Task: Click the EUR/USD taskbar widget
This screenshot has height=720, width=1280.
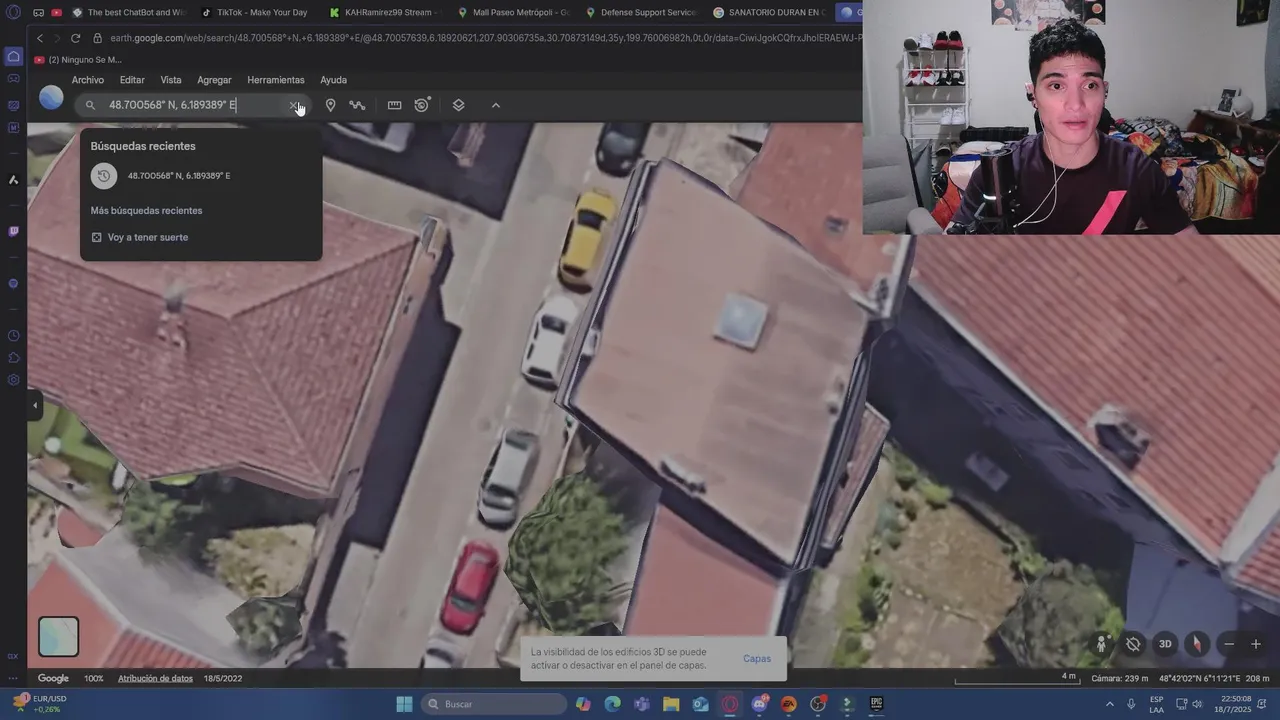Action: (40, 704)
